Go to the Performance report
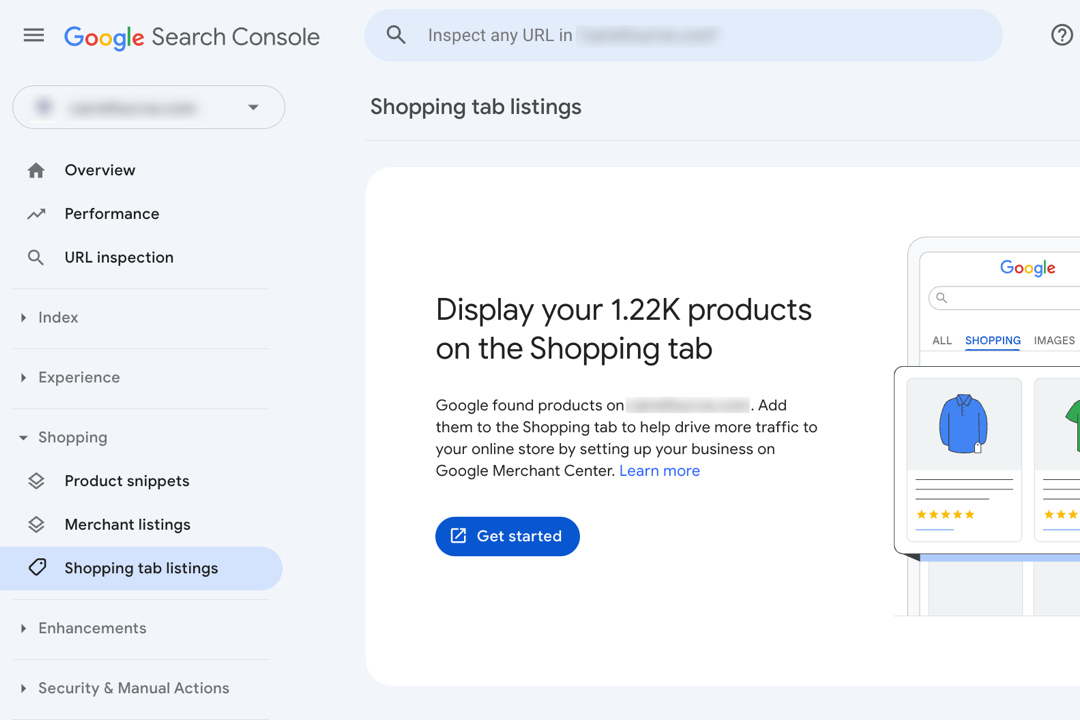 pos(112,214)
